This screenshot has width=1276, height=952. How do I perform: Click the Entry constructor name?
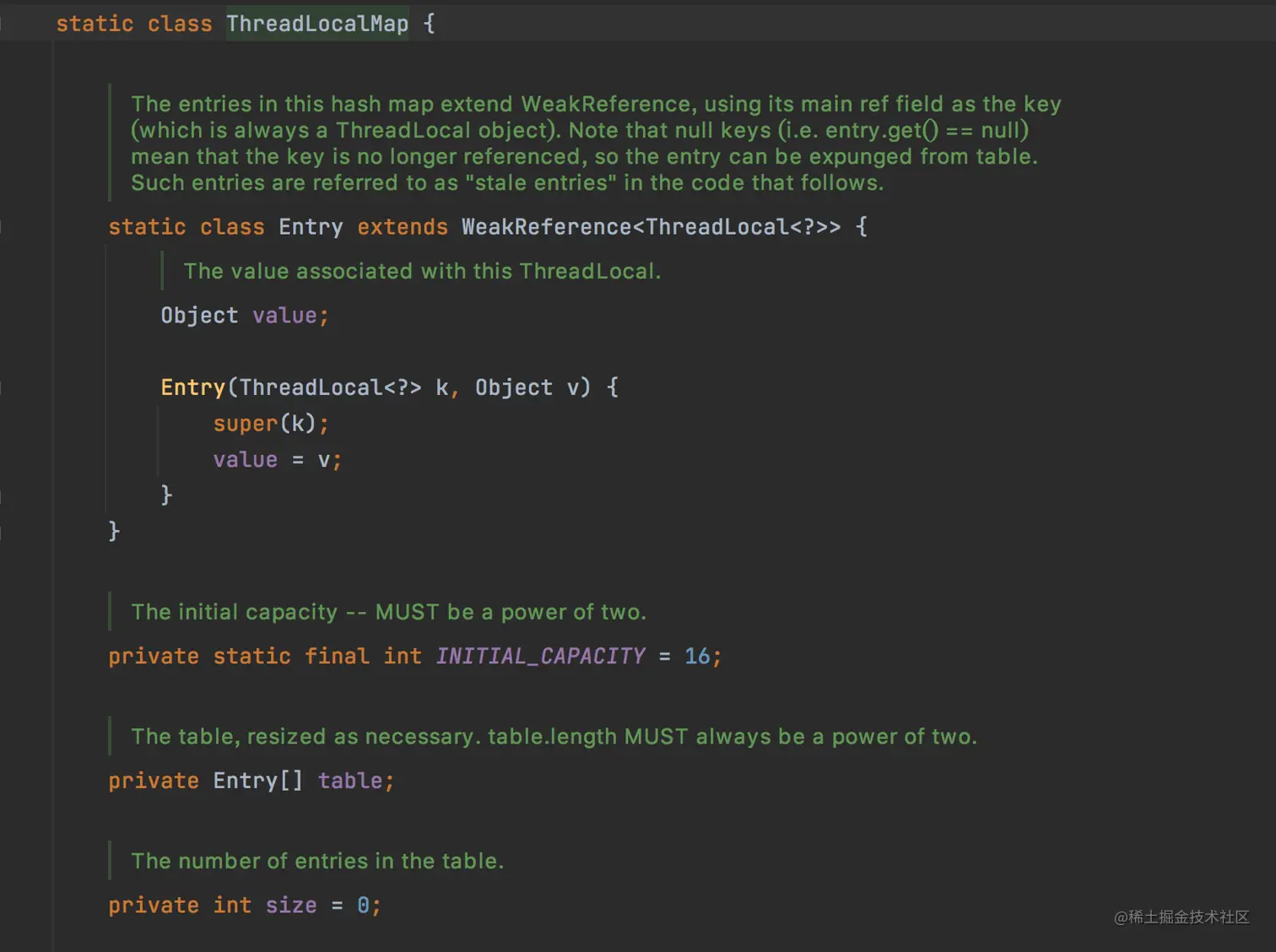pos(193,387)
